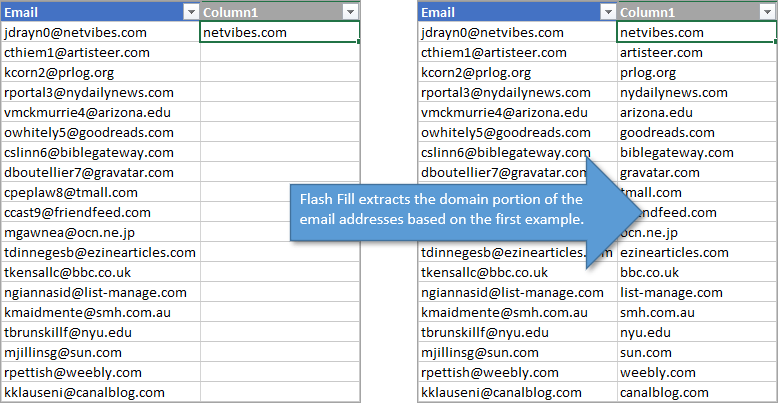Select the arizona.edu cell in right Column1
The image size is (778, 403).
656,112
